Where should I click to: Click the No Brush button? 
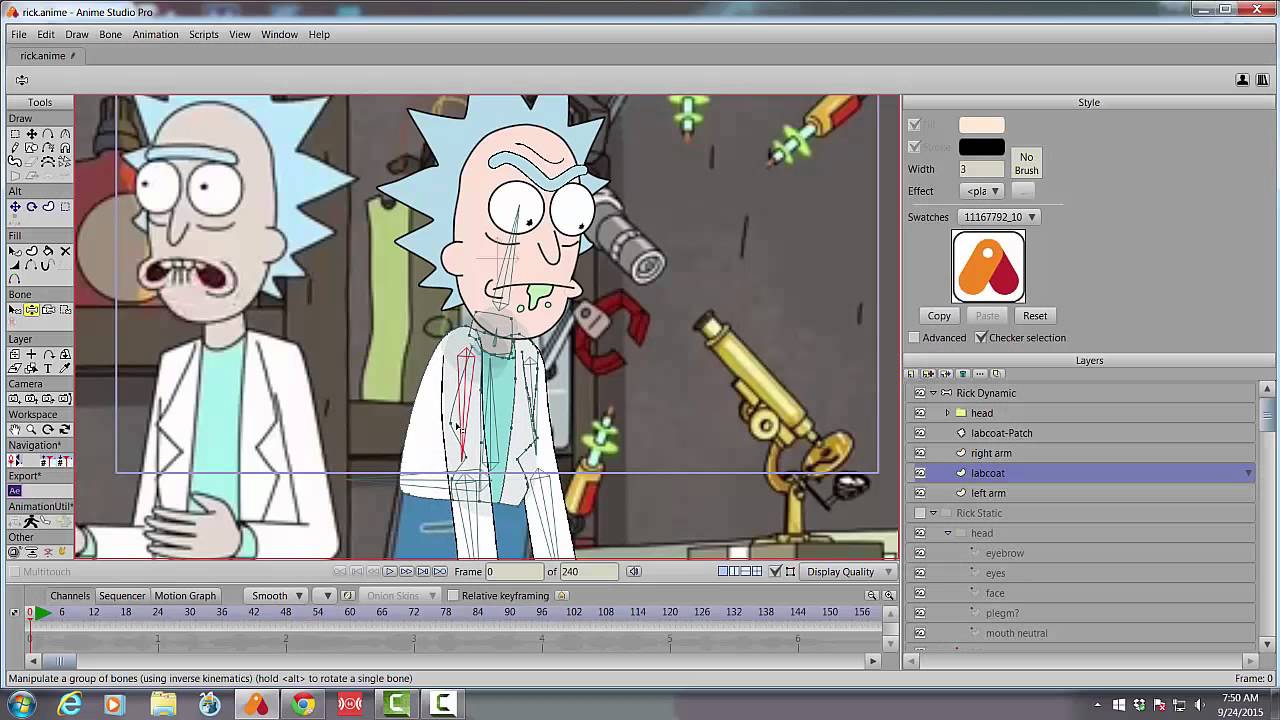[1026, 164]
